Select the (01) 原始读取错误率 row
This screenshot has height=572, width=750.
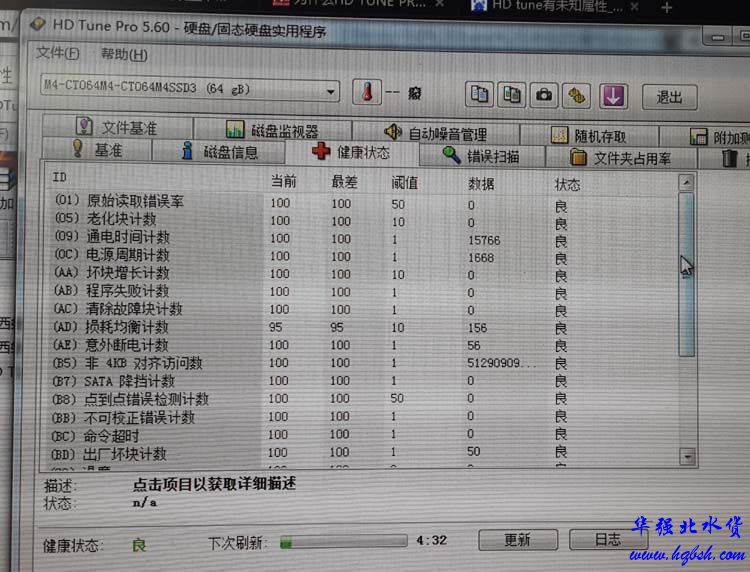tap(364, 203)
